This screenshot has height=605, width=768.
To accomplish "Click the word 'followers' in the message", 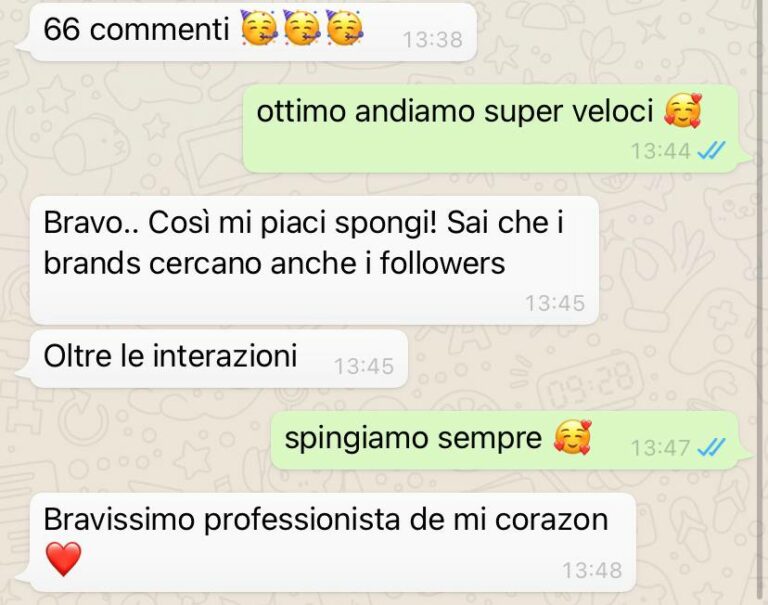I will 442,263.
